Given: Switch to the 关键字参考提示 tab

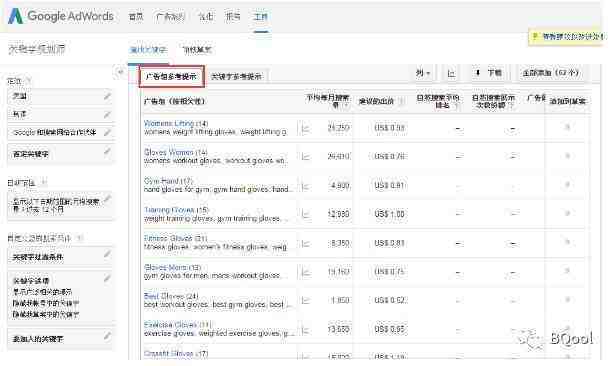Looking at the screenshot, I should click(x=236, y=76).
